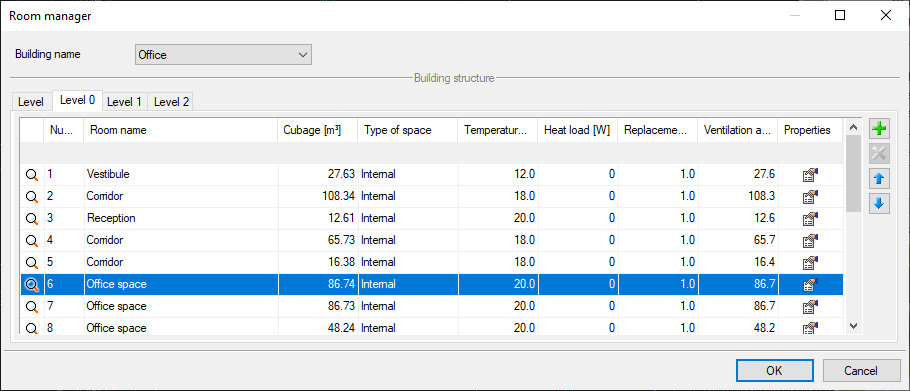Maximize the Room manager window
This screenshot has width=910, height=391.
point(839,16)
